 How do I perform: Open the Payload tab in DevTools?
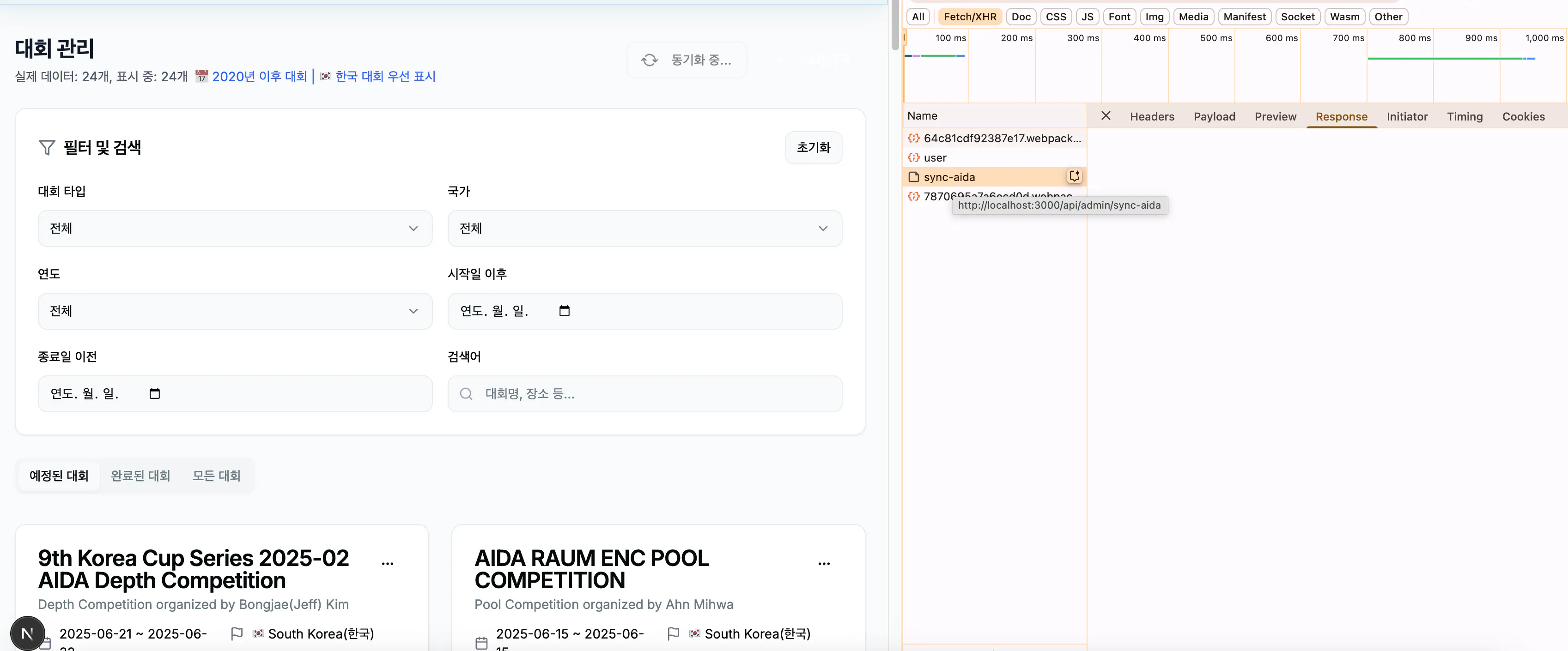point(1215,116)
